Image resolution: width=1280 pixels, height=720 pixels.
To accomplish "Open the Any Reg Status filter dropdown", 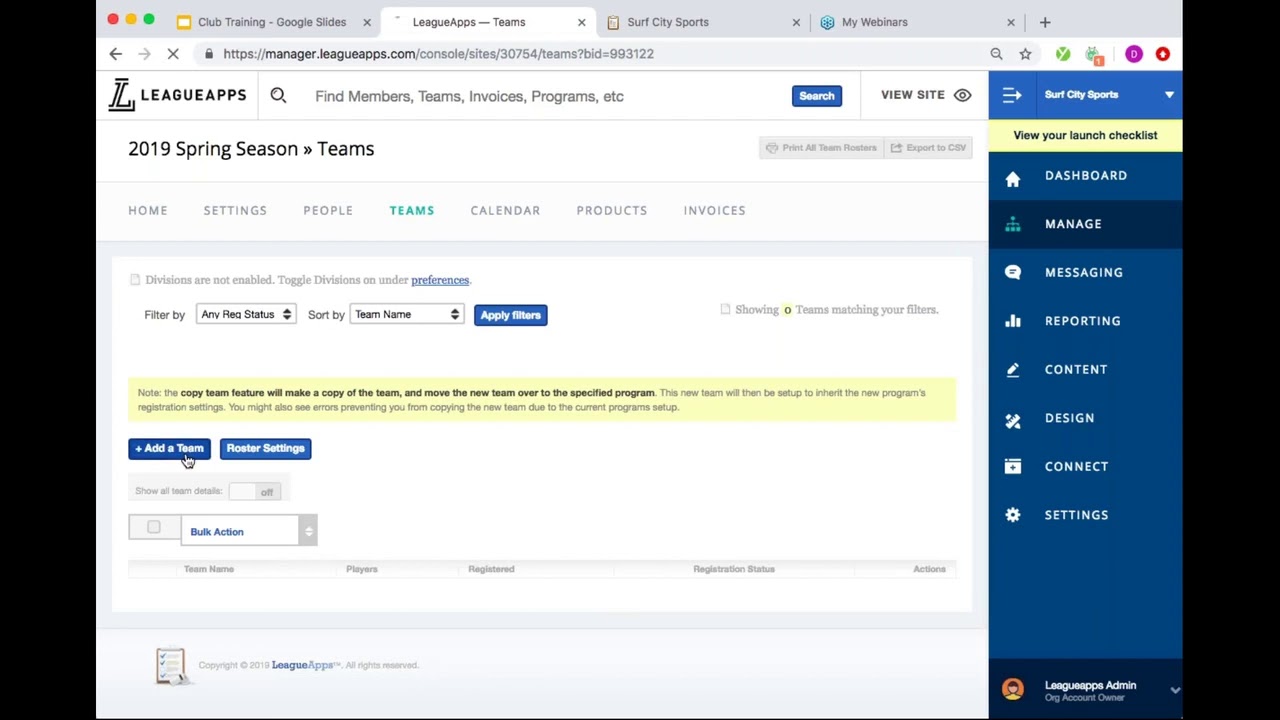I will point(245,314).
